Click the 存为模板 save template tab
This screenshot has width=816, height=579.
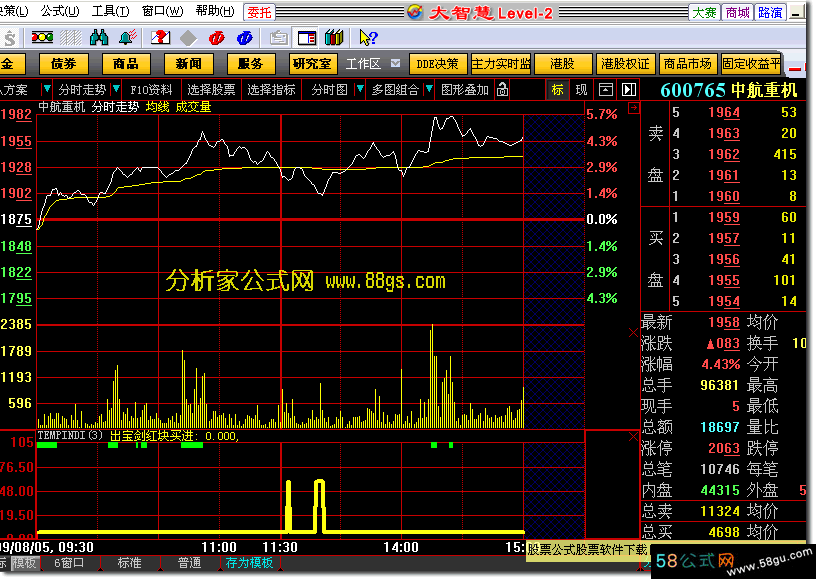pyautogui.click(x=249, y=563)
